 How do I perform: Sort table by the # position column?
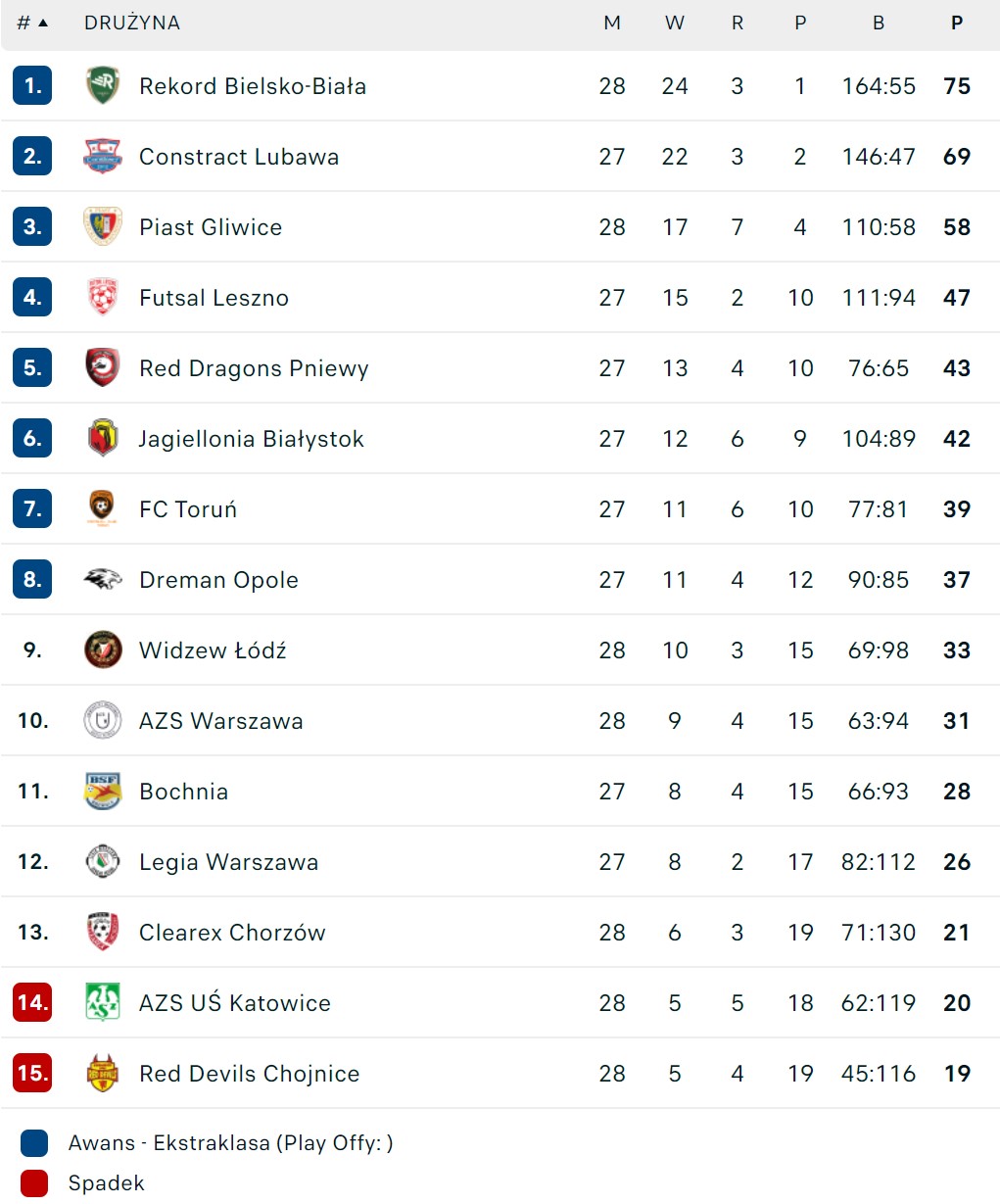pyautogui.click(x=31, y=24)
